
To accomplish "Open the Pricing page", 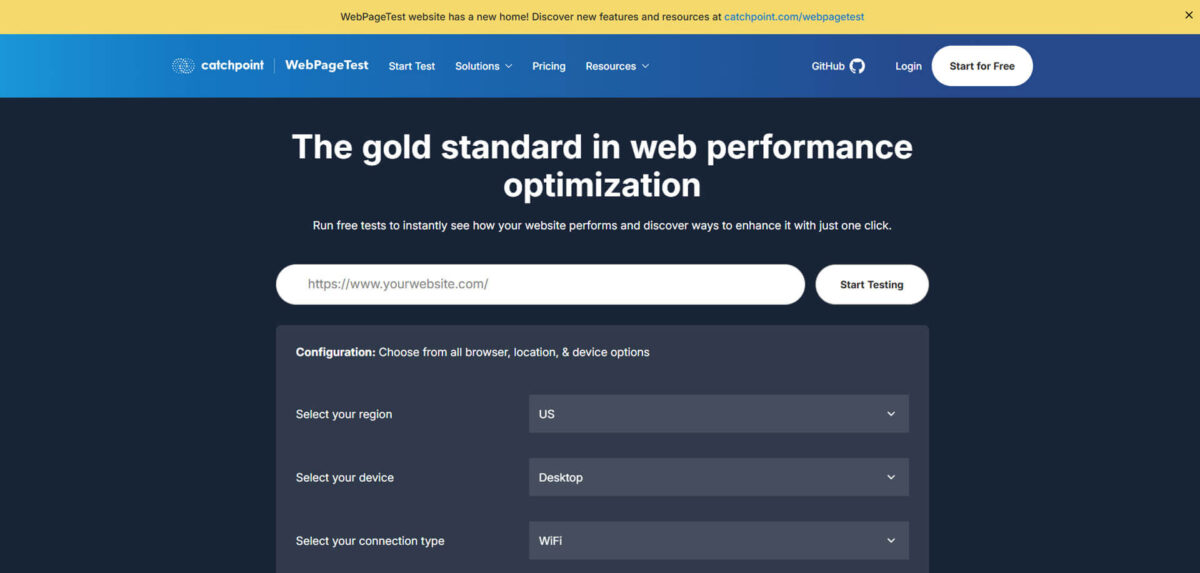I will coord(549,66).
